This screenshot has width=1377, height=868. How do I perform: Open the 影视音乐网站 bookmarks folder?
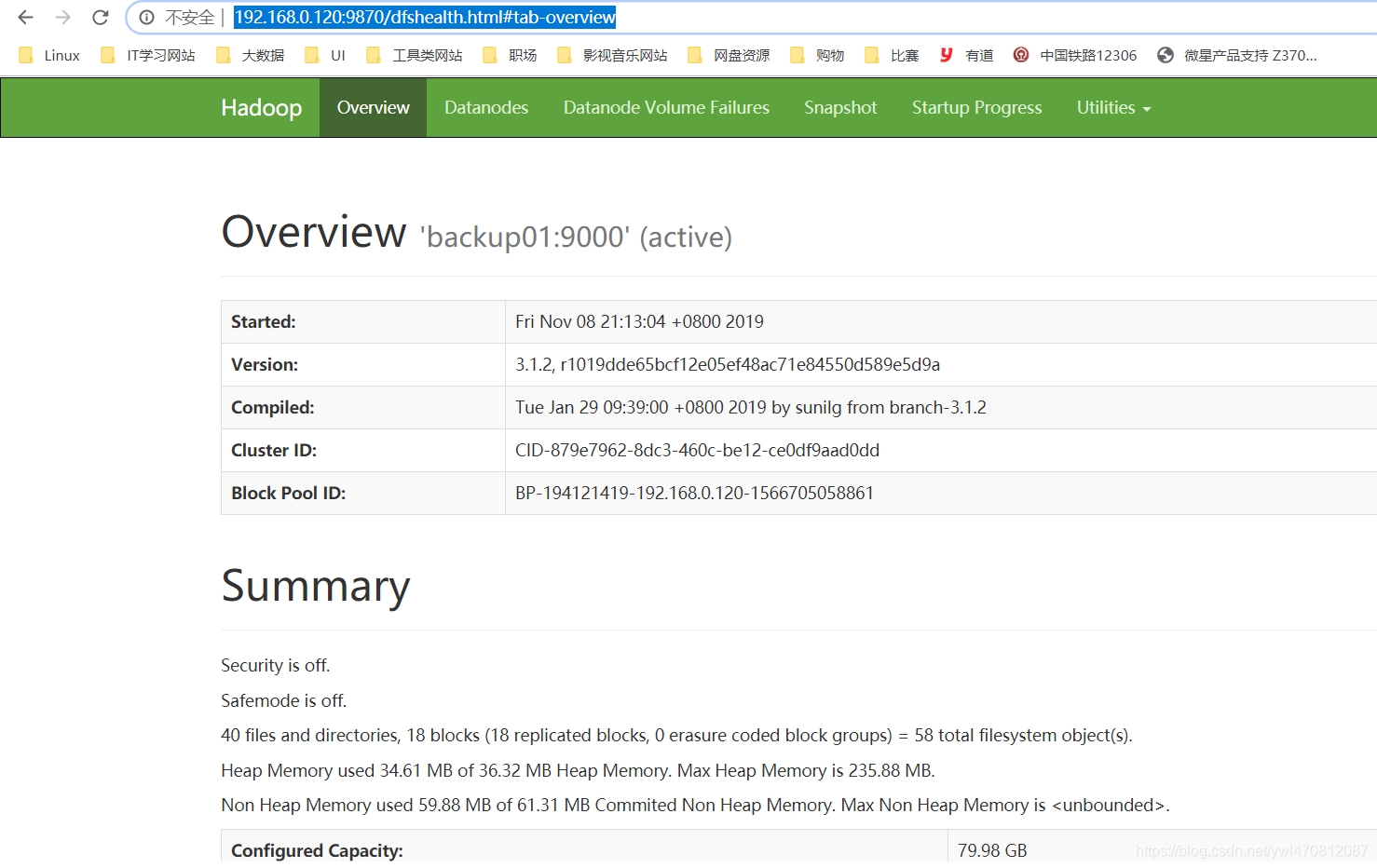[612, 55]
